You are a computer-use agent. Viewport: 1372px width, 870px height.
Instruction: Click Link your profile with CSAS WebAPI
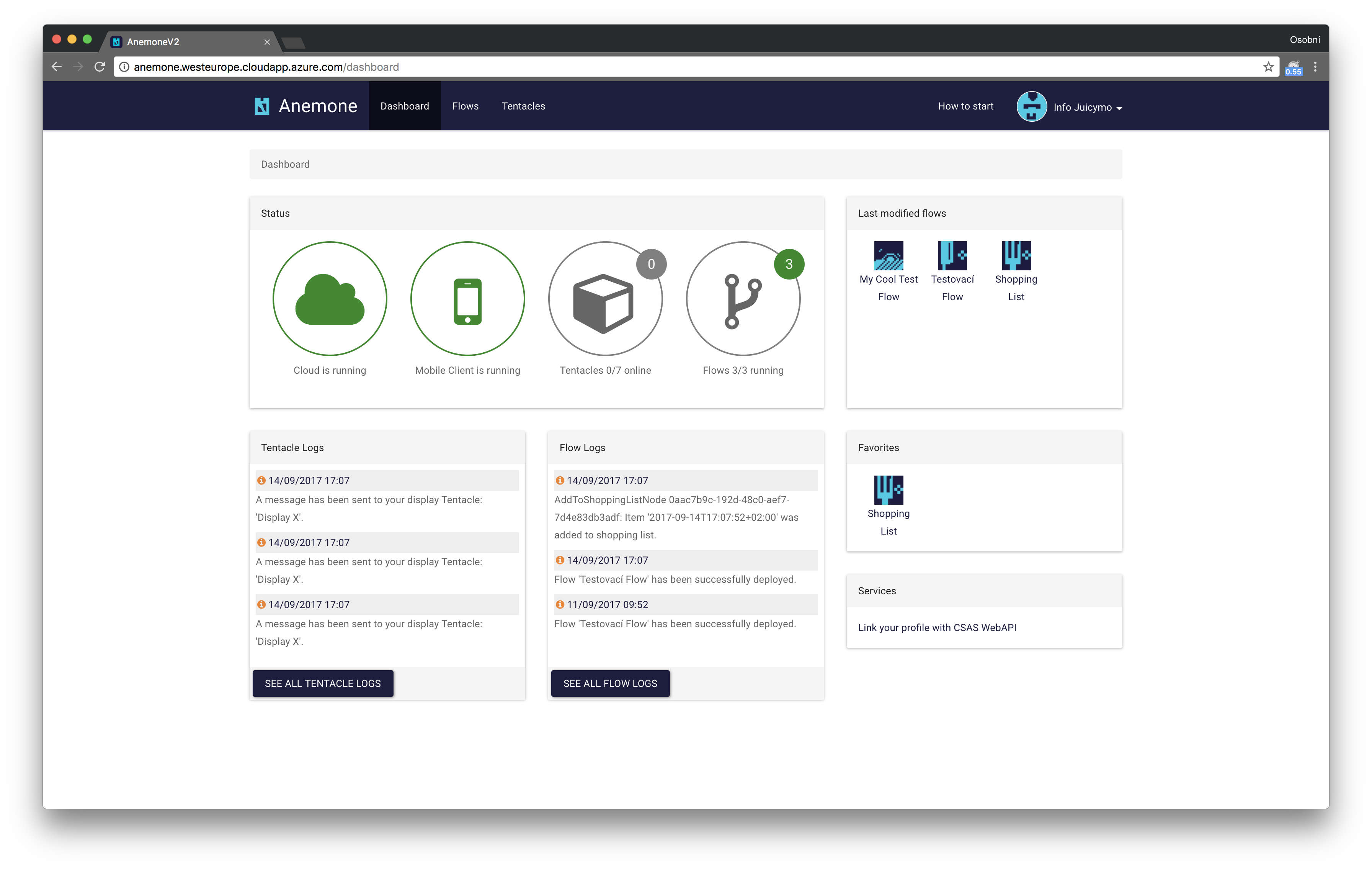click(x=937, y=627)
